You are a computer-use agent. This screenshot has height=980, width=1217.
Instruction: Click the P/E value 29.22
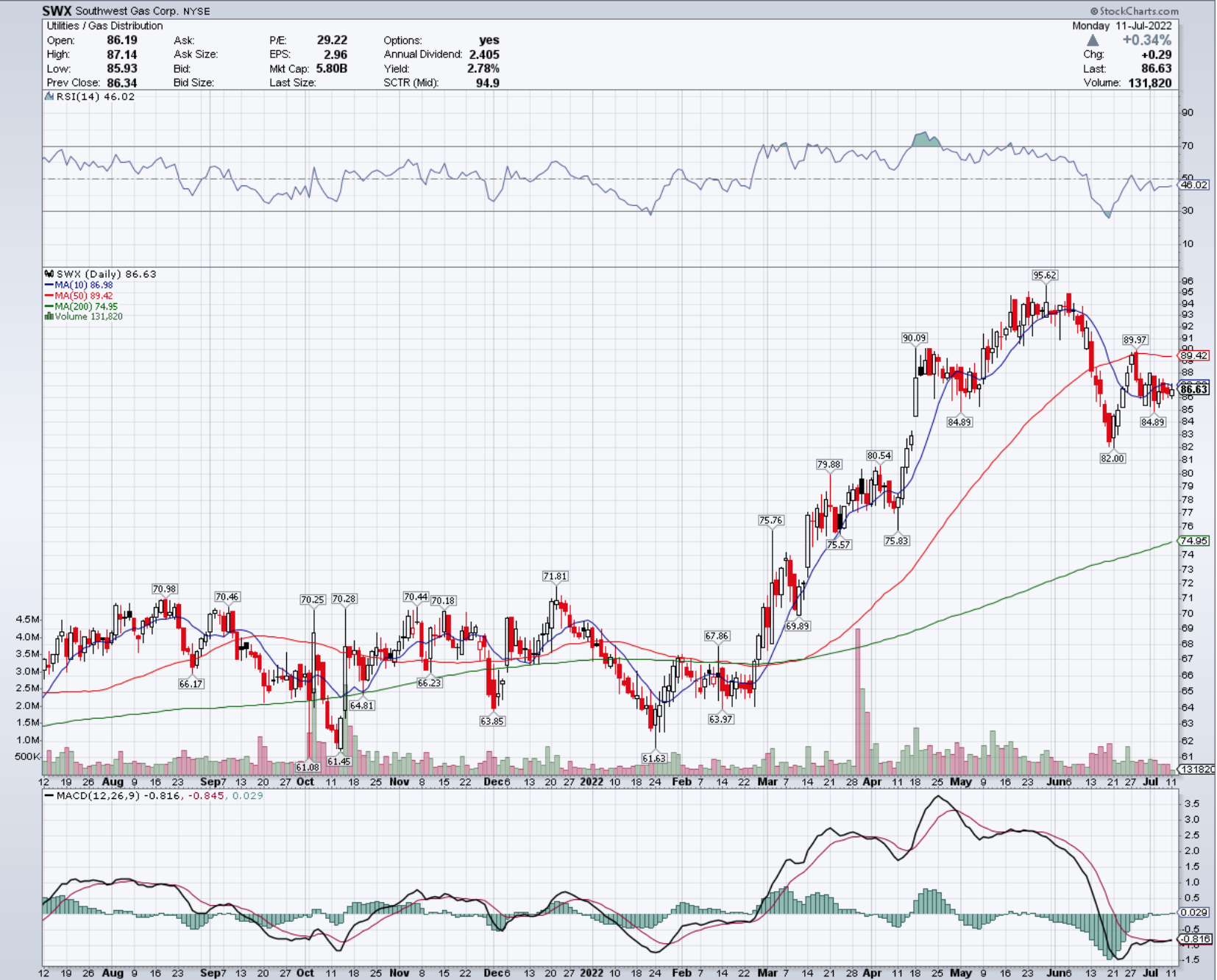tap(332, 40)
